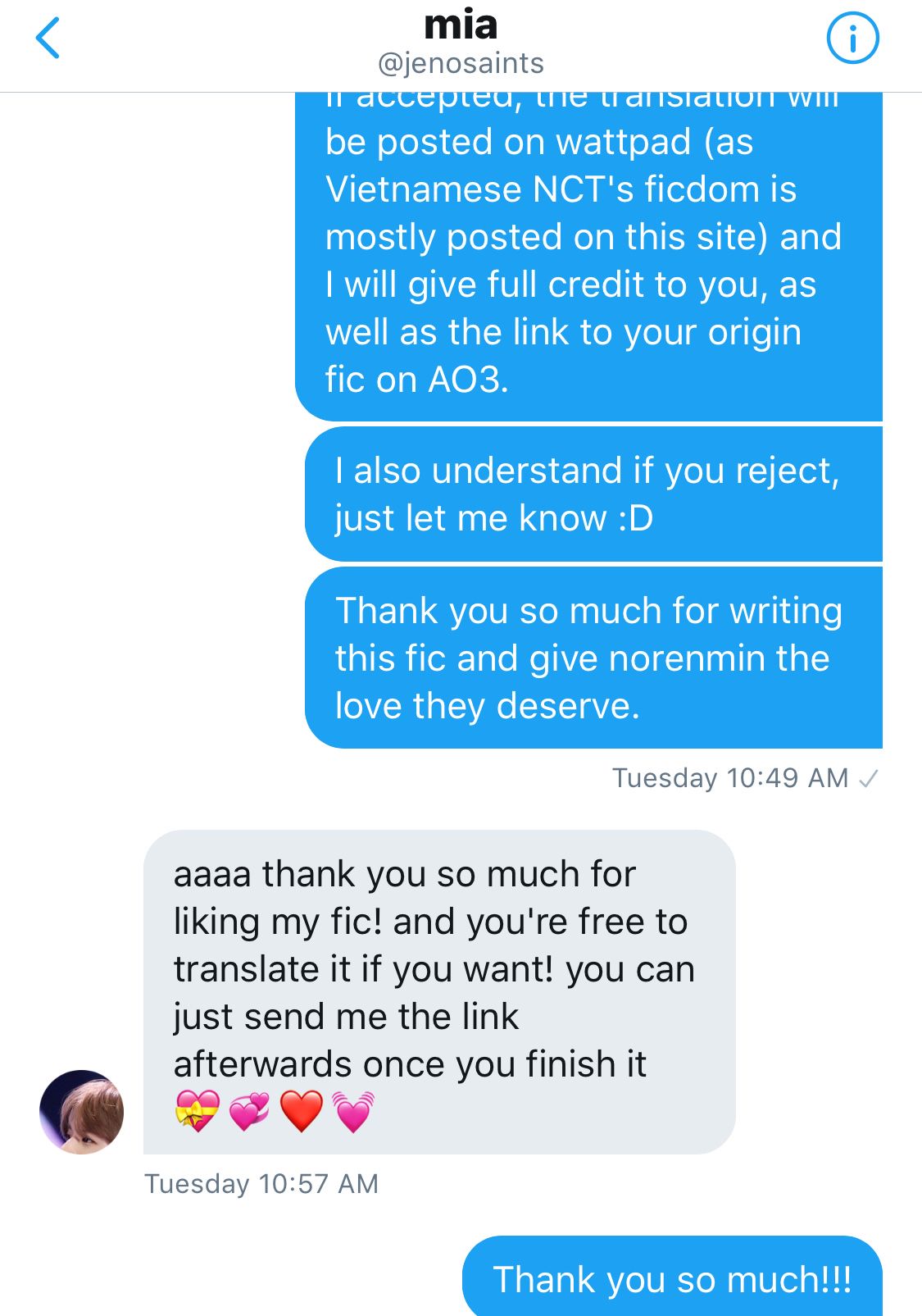Tap the ribbon heart emoji

pos(198,1112)
